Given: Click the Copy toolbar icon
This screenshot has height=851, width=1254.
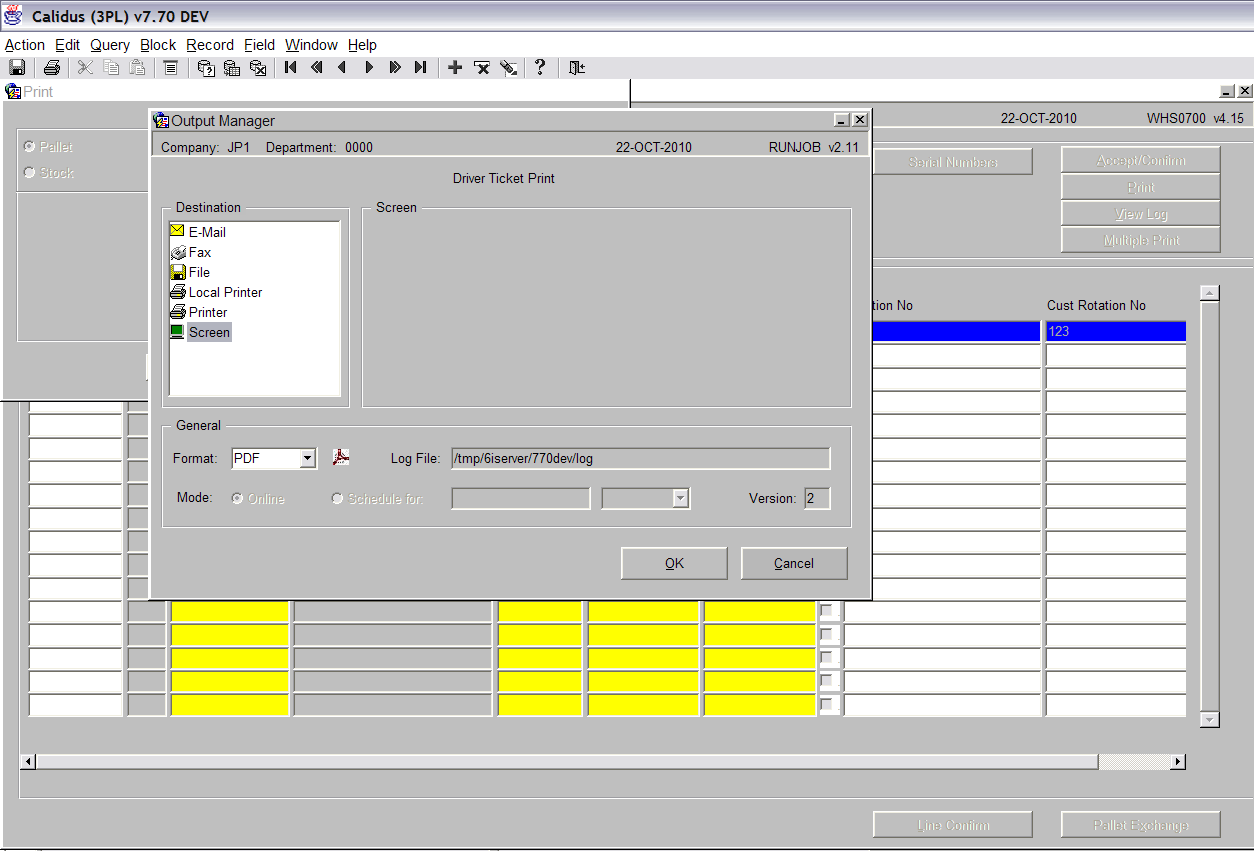Looking at the screenshot, I should click(111, 67).
